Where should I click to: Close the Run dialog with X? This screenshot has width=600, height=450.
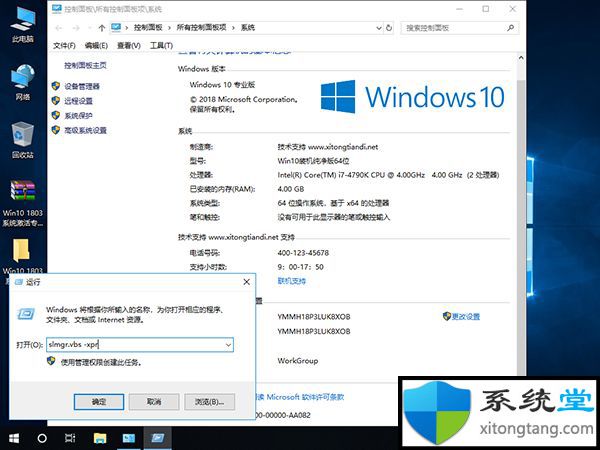pos(246,282)
